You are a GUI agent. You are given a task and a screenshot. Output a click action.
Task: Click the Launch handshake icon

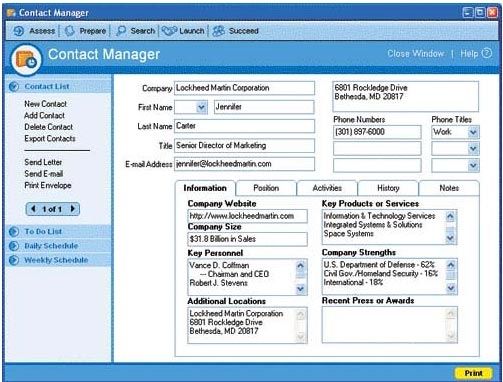(169, 31)
